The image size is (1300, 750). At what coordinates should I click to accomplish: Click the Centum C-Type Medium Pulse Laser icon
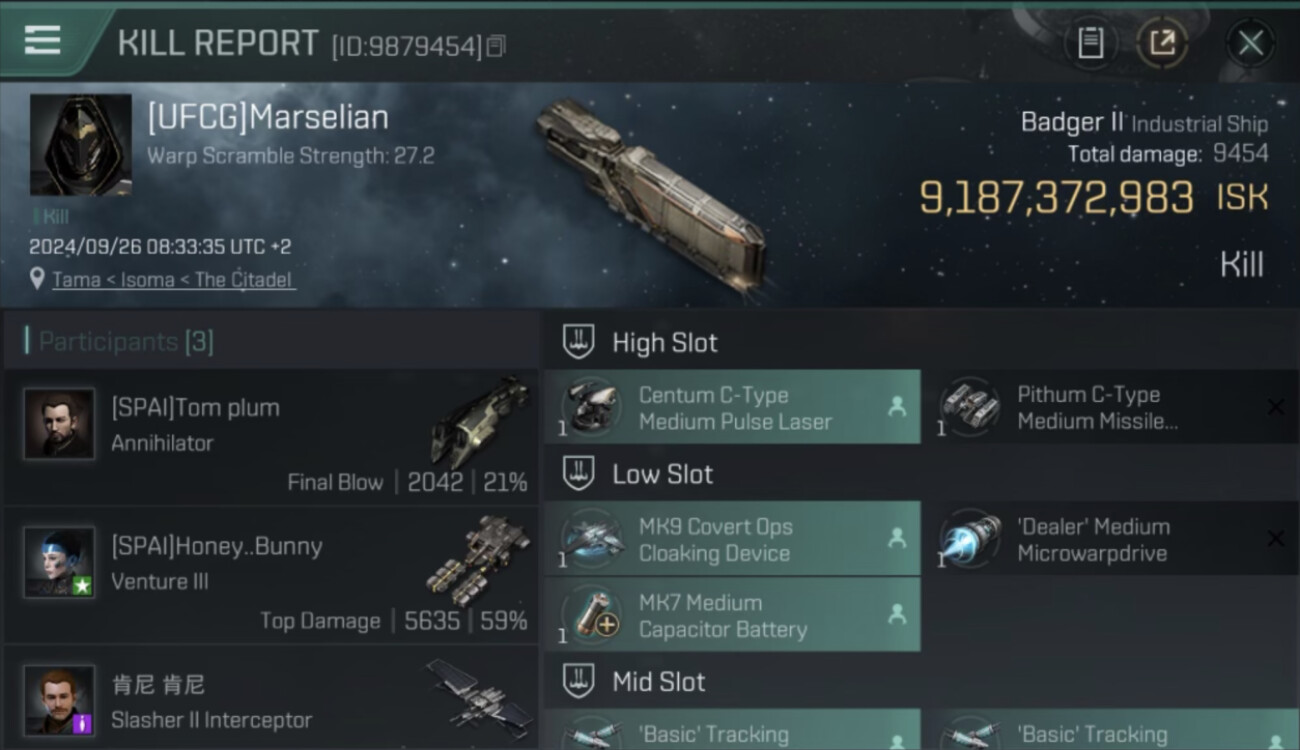point(590,408)
